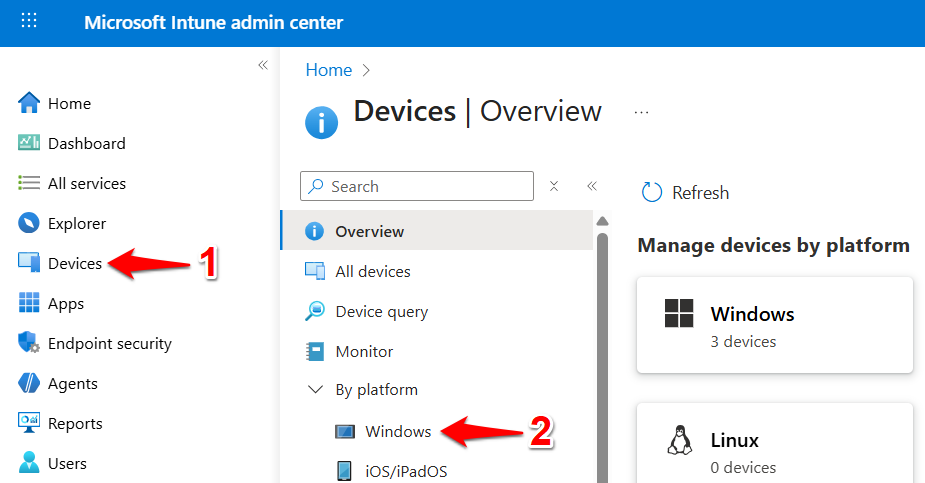Open Explorer in the sidebar
925x483 pixels.
77,224
